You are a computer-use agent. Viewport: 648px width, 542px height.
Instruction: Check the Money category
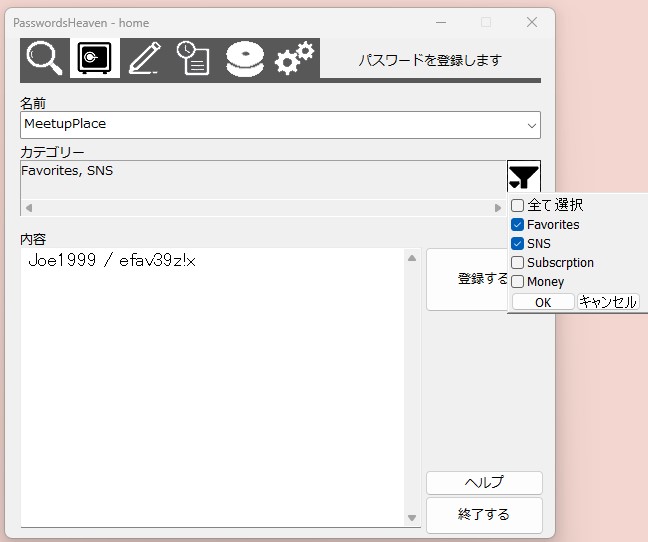[517, 282]
